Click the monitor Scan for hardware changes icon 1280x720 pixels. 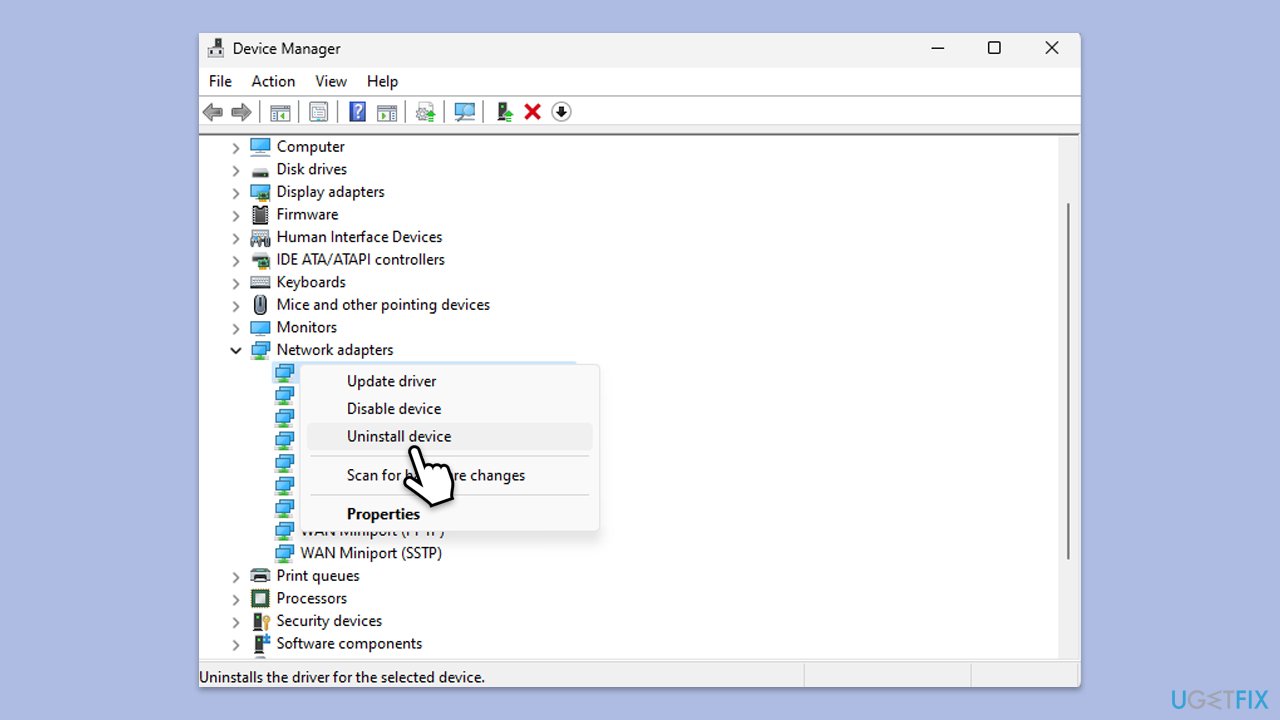pyautogui.click(x=465, y=112)
